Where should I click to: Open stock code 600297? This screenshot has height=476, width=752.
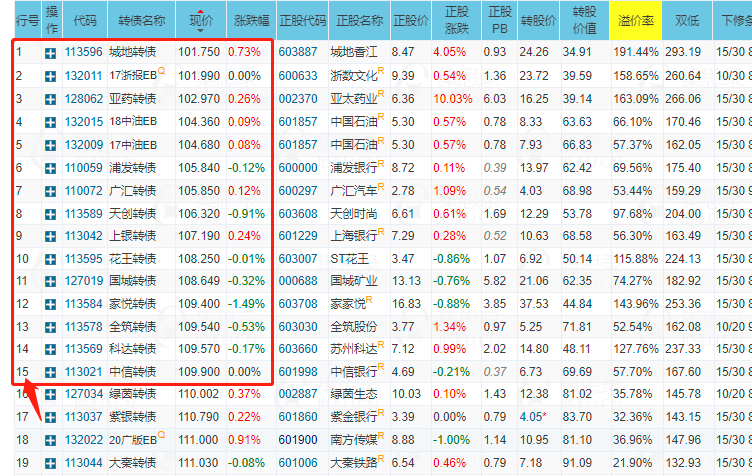(x=298, y=191)
